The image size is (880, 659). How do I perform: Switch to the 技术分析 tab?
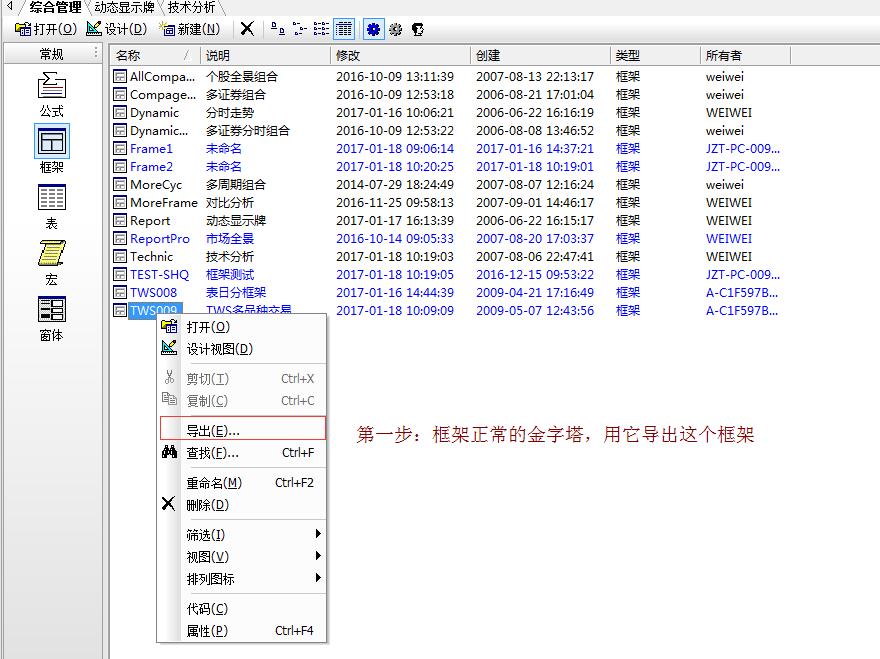pyautogui.click(x=192, y=7)
